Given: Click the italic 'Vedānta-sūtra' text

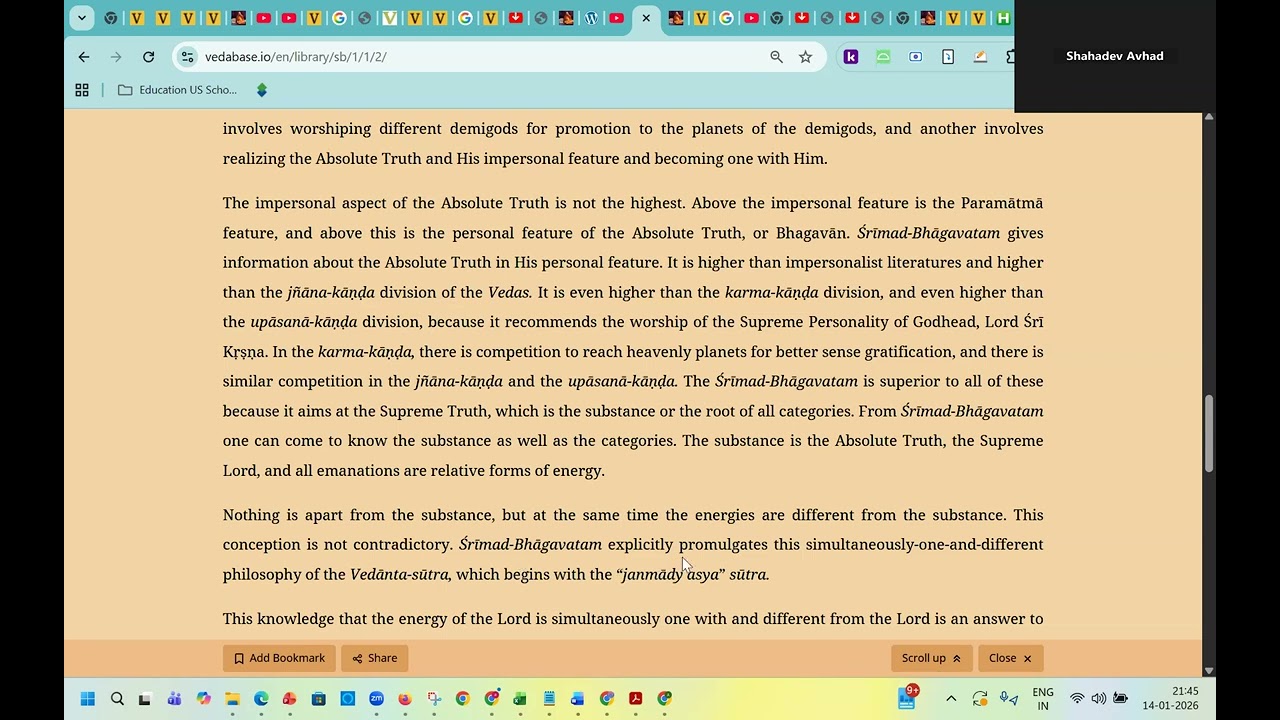Looking at the screenshot, I should click(399, 574).
